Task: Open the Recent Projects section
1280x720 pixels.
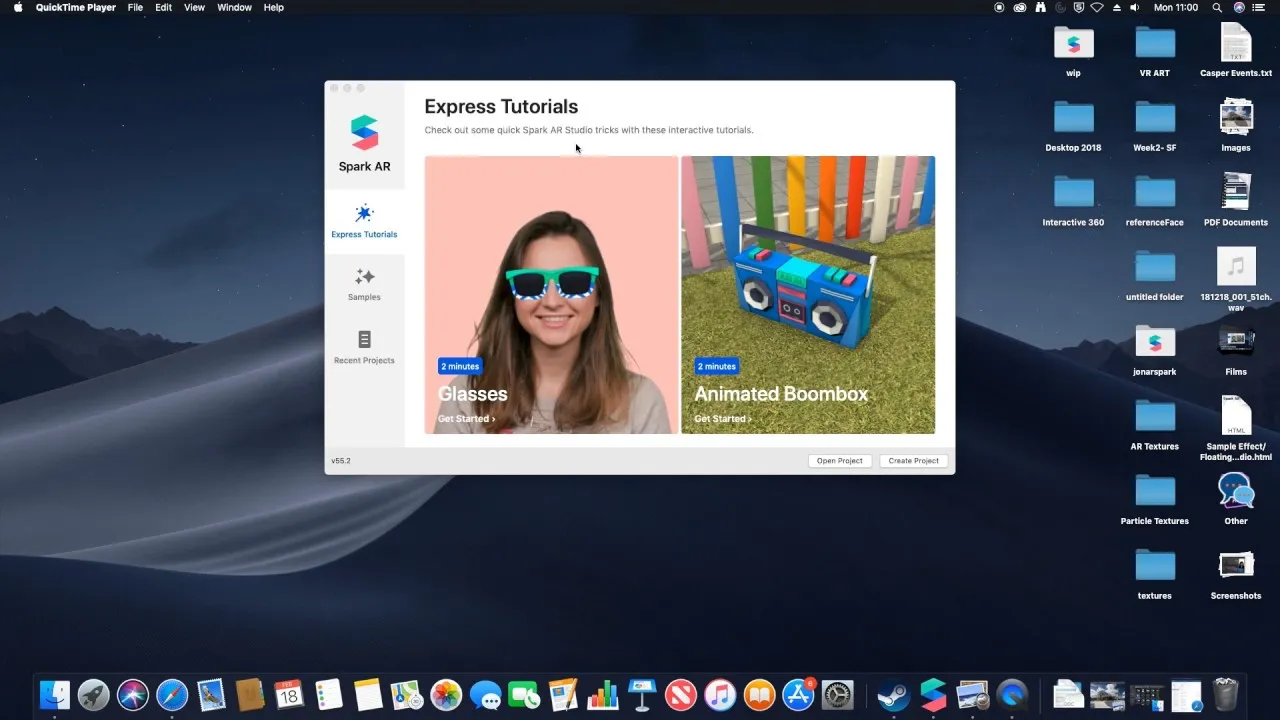Action: [x=364, y=347]
